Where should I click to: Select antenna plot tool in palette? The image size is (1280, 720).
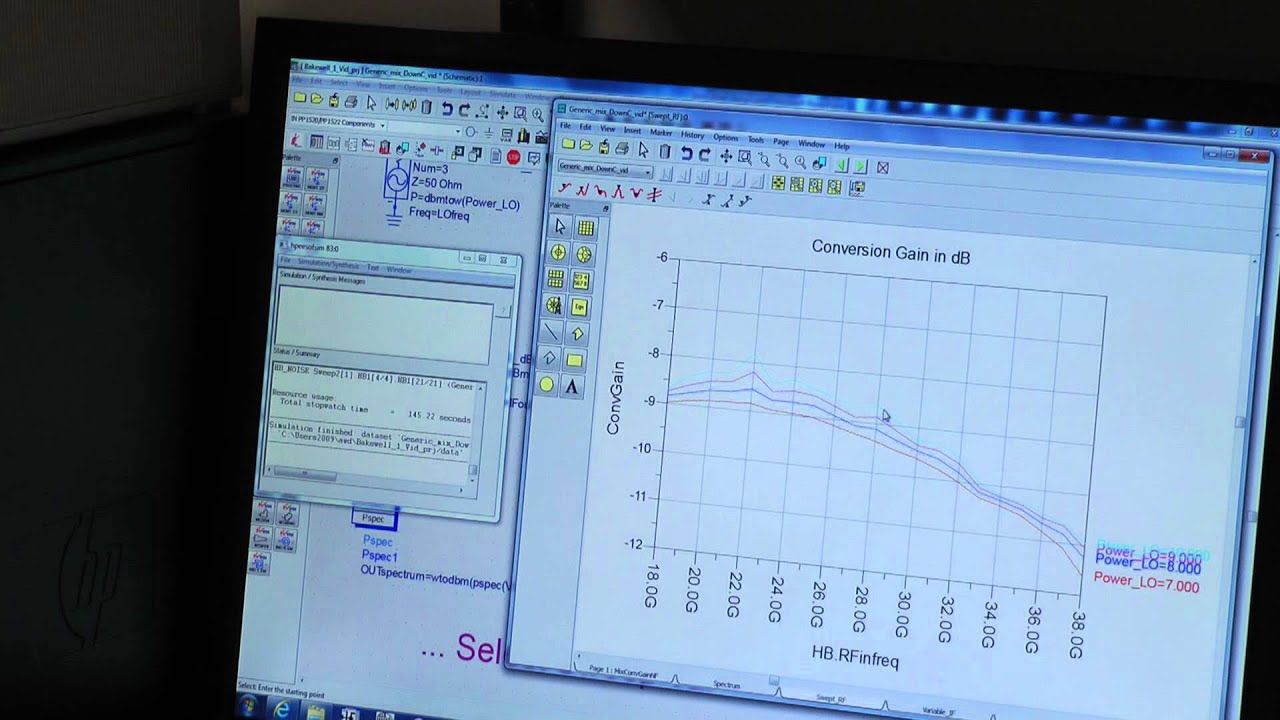(x=554, y=305)
